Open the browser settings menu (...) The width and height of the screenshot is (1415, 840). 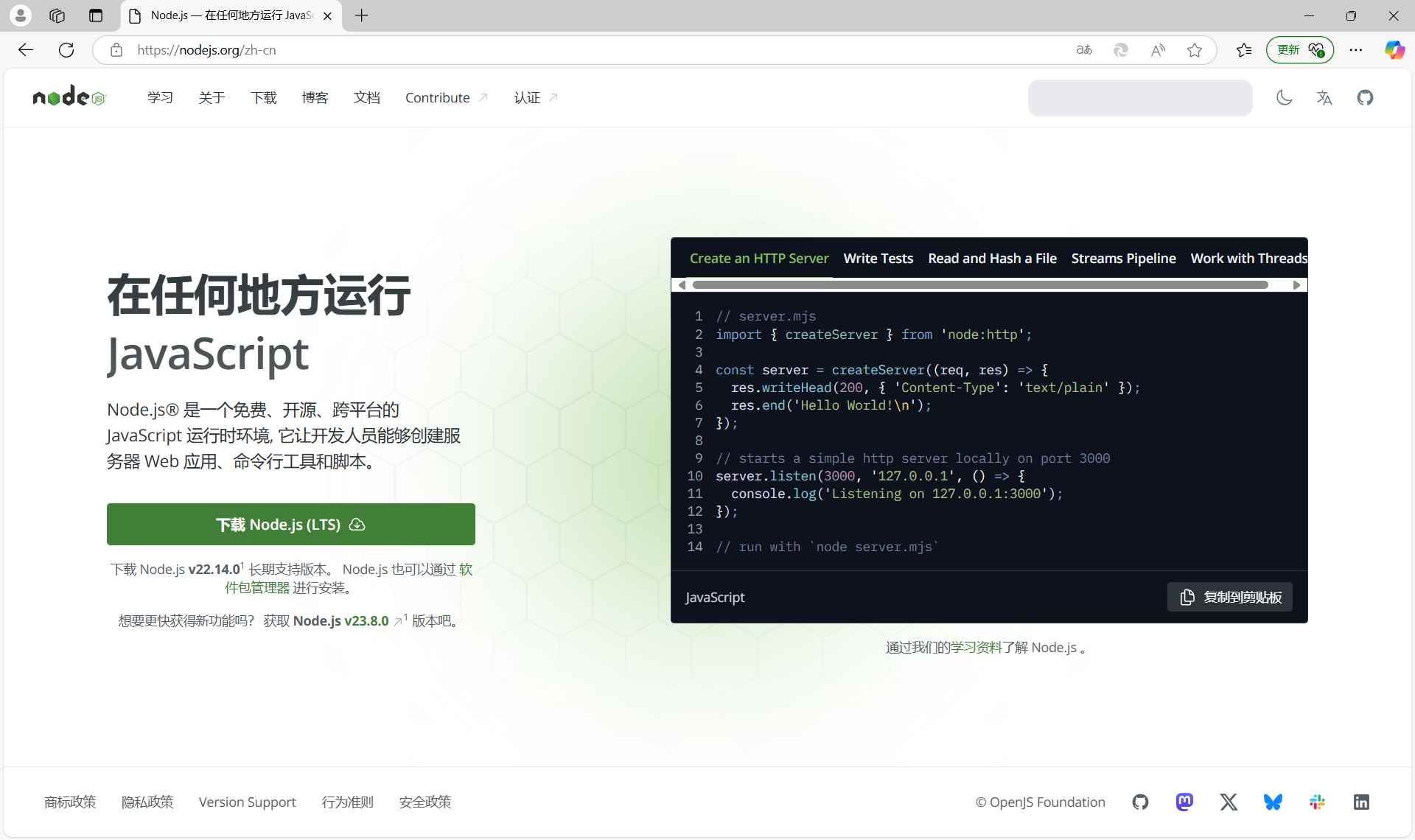coord(1357,50)
